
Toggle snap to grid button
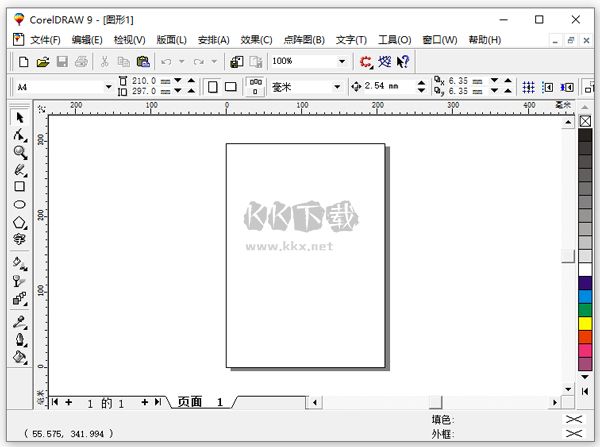(x=528, y=87)
